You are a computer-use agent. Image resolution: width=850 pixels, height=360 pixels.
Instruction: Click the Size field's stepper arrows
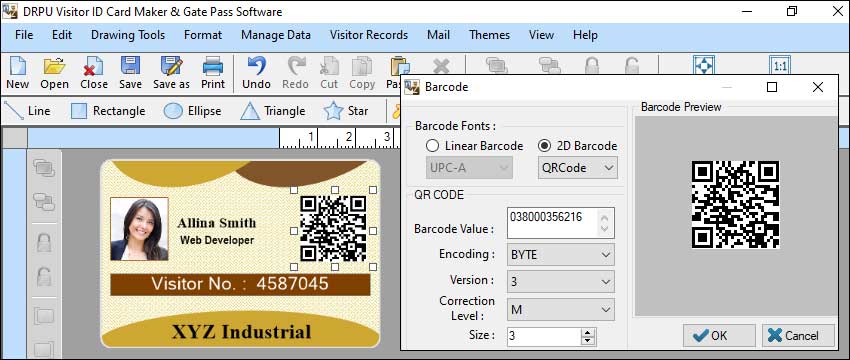588,337
